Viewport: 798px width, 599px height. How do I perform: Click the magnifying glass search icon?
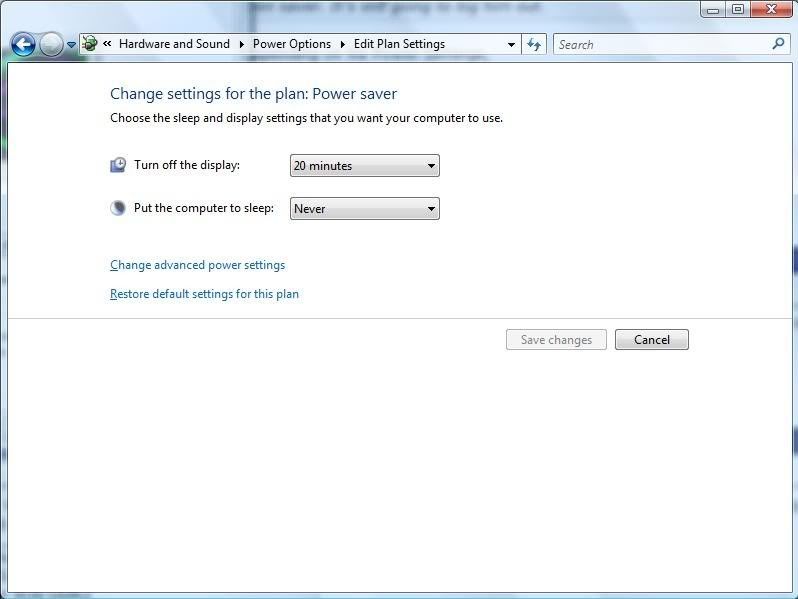point(779,44)
